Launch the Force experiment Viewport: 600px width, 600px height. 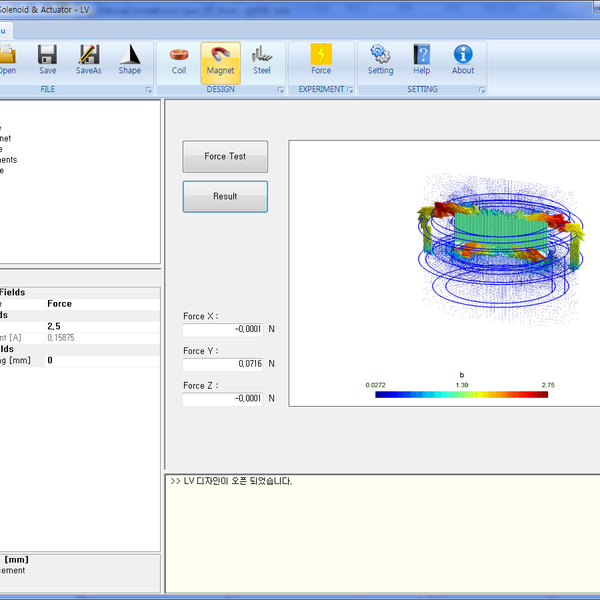[321, 58]
